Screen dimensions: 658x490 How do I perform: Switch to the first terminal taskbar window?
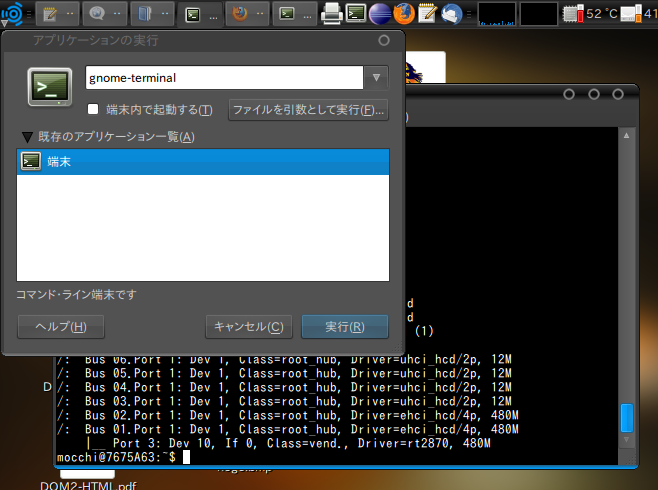[200, 15]
